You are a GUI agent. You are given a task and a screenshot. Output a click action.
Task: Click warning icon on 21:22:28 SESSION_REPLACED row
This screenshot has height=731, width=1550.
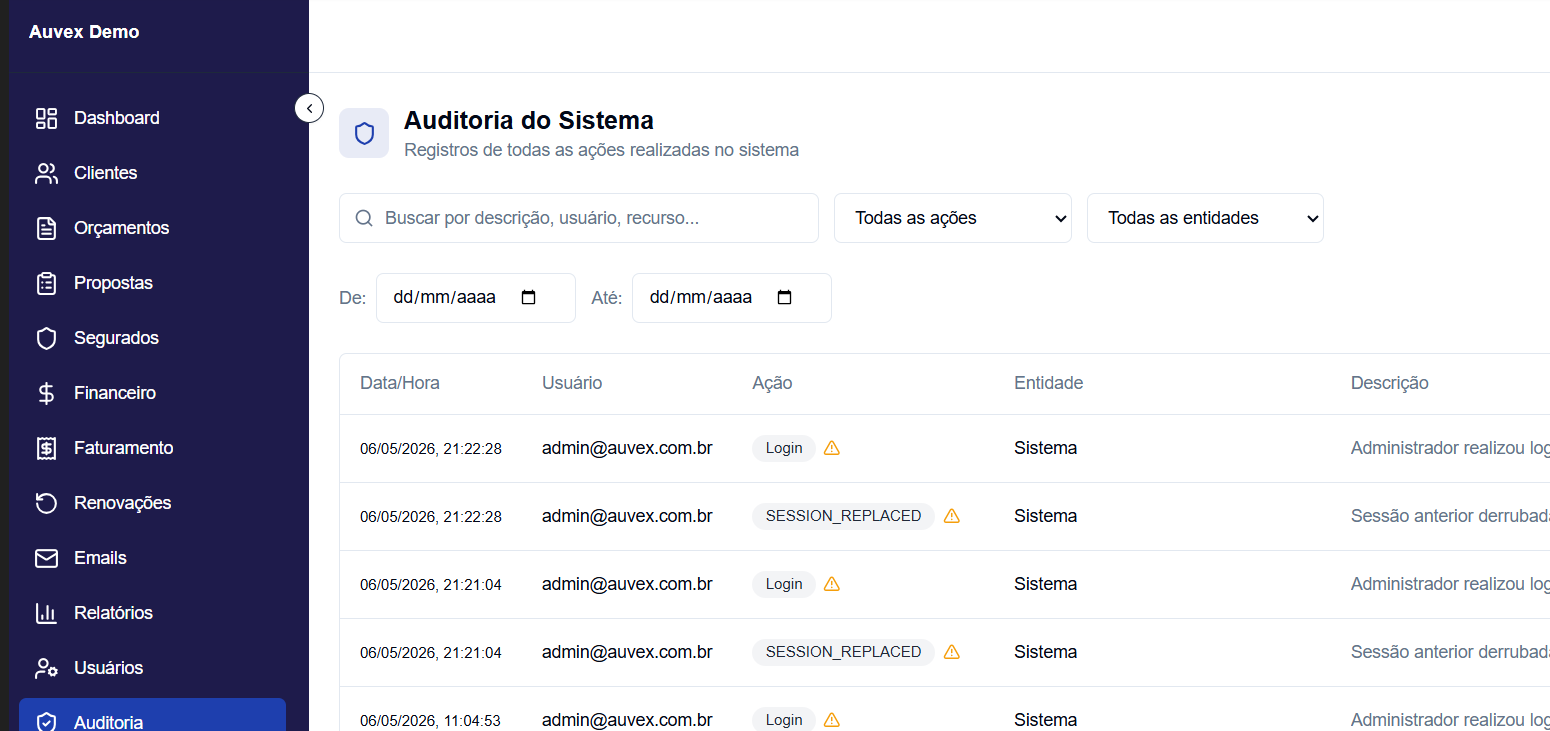pyautogui.click(x=952, y=516)
